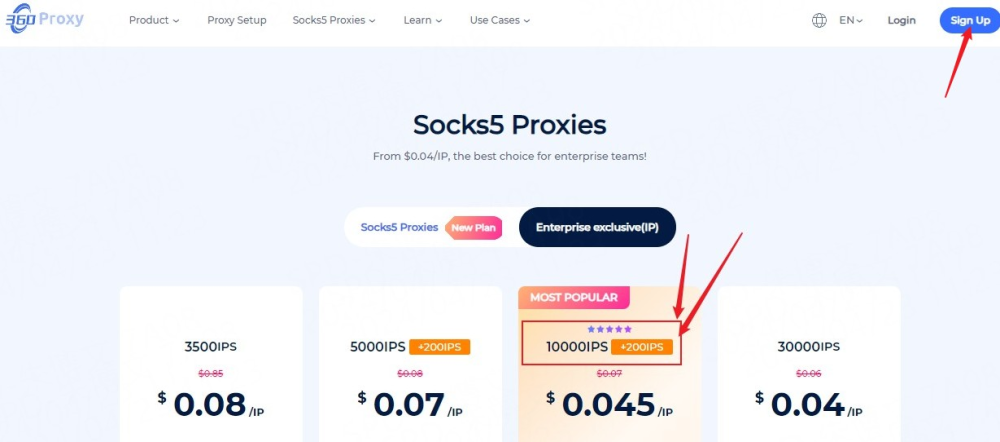Open the Learn dropdown menu
The height and width of the screenshot is (442, 1000).
click(423, 20)
